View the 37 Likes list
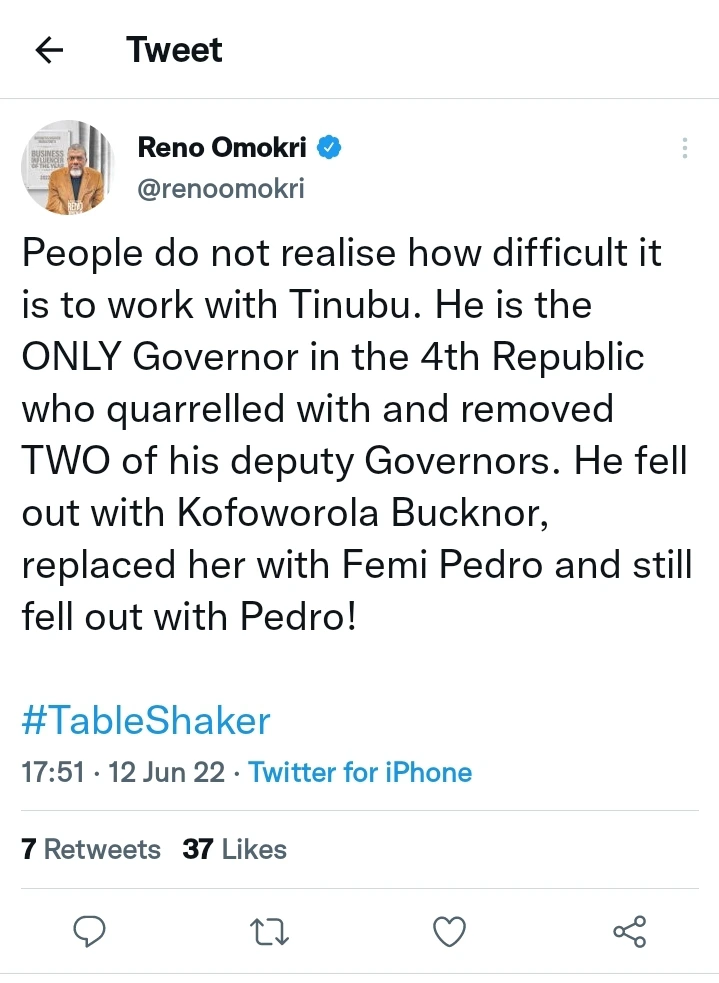This screenshot has height=983, width=719. coord(235,849)
